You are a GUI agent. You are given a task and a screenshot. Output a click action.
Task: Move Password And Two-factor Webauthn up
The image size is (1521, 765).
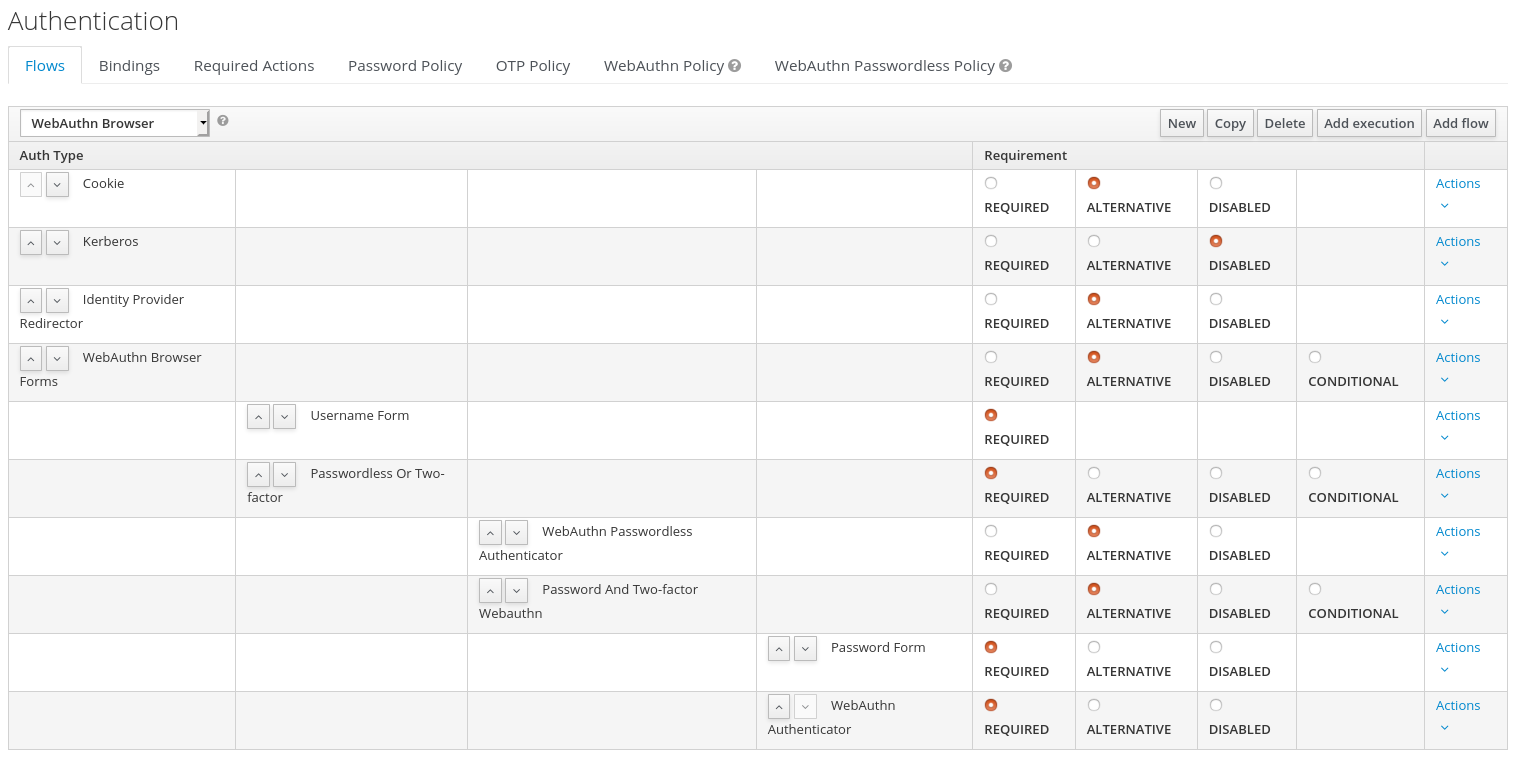(490, 590)
